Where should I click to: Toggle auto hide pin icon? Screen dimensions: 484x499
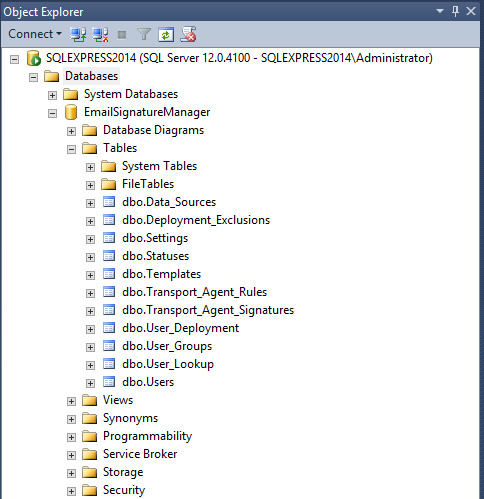click(x=455, y=11)
